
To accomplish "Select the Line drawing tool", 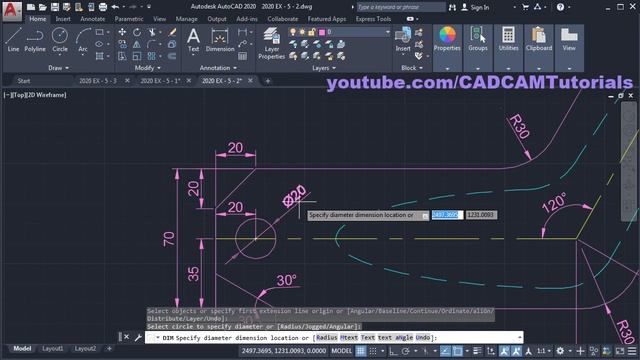I will (13, 40).
